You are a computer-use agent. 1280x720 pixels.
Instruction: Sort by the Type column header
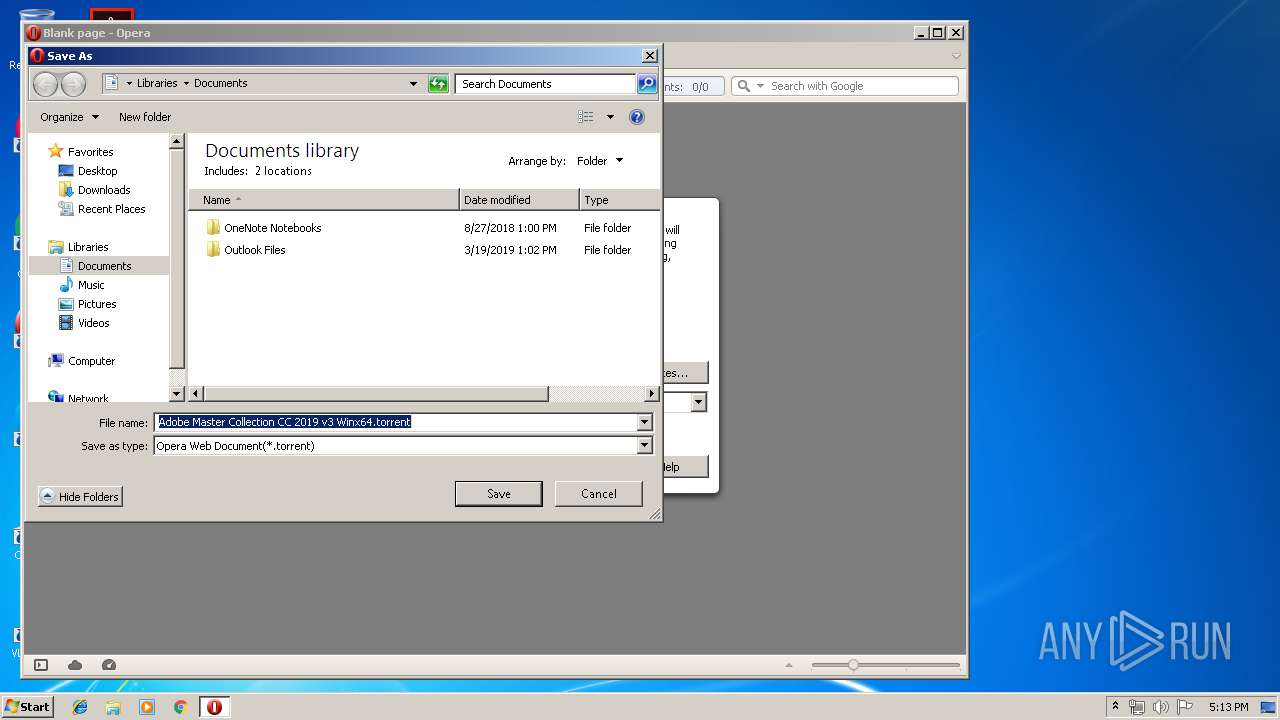pyautogui.click(x=619, y=200)
